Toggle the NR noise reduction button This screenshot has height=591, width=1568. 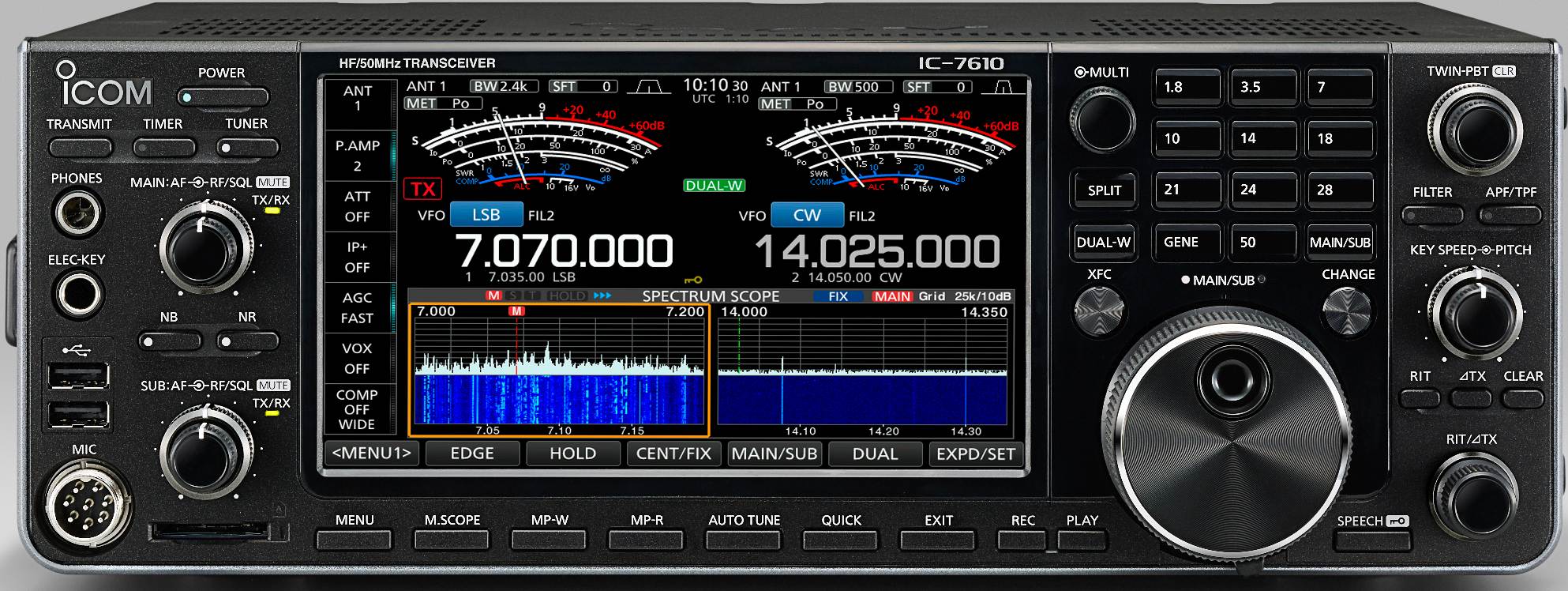pyautogui.click(x=248, y=341)
